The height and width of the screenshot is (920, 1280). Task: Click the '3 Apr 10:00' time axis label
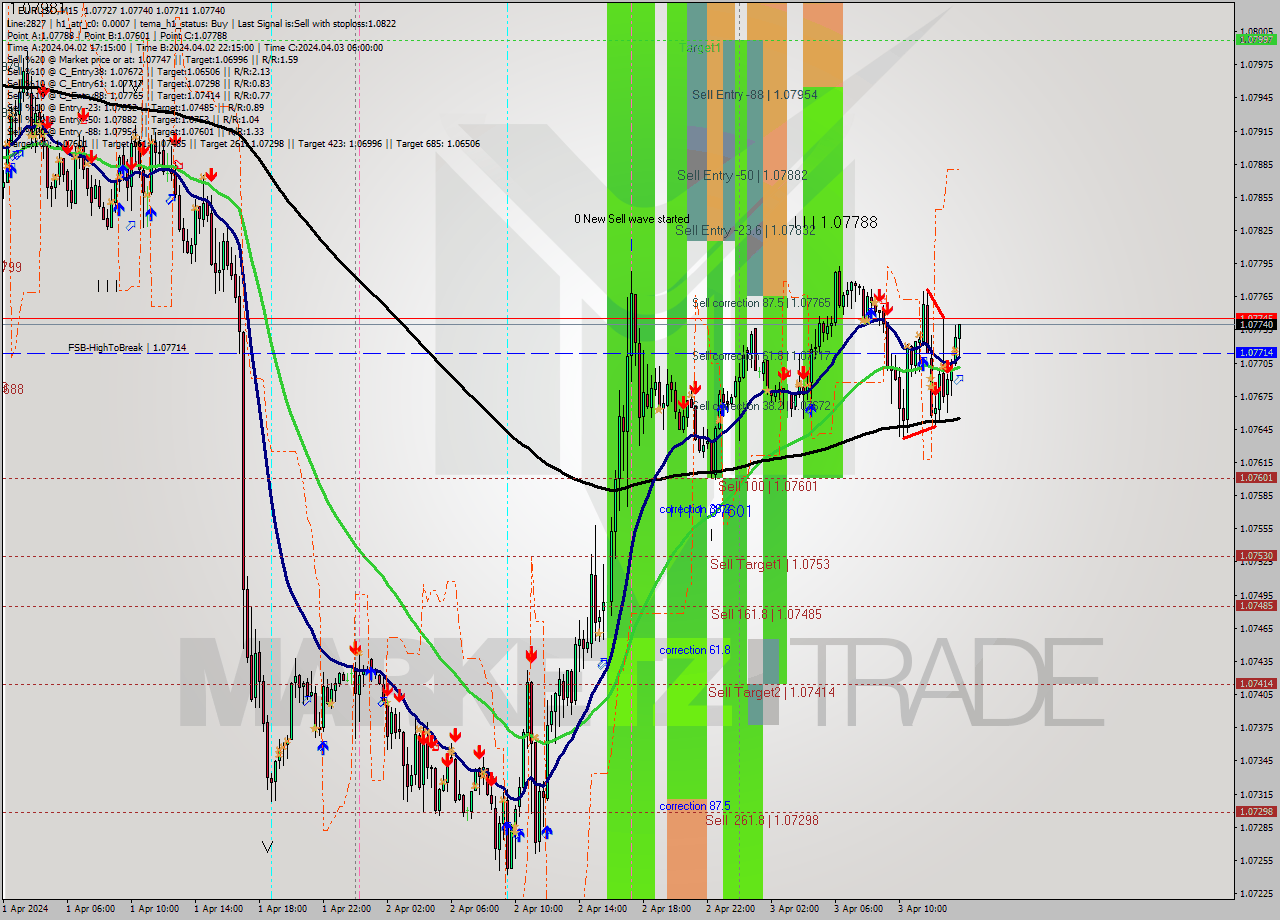(x=922, y=909)
